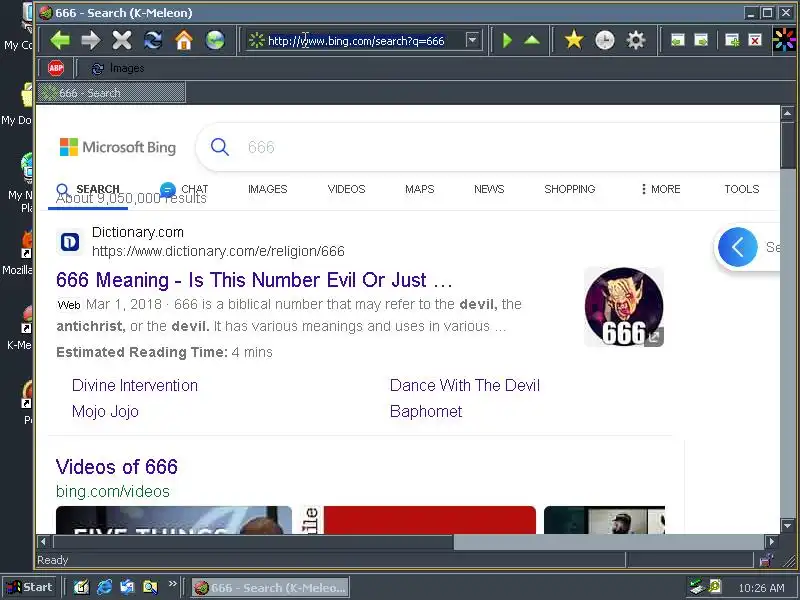Stop page loading with the X icon
The image size is (800, 600).
click(x=122, y=40)
